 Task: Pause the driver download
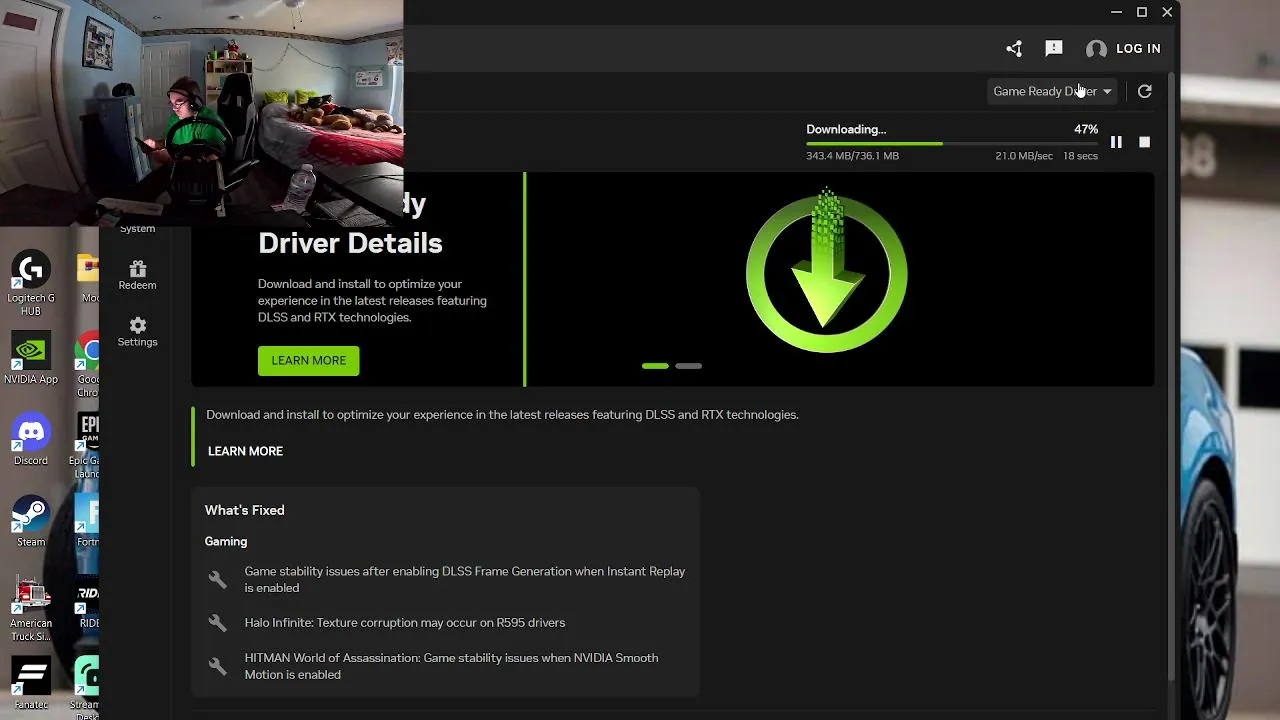click(x=1116, y=142)
